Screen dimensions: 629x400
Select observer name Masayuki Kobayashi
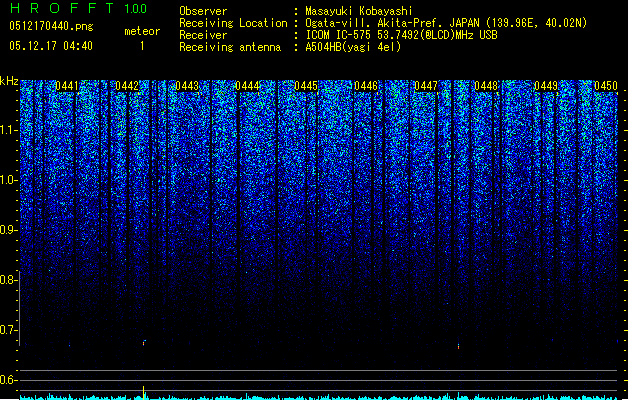[359, 11]
